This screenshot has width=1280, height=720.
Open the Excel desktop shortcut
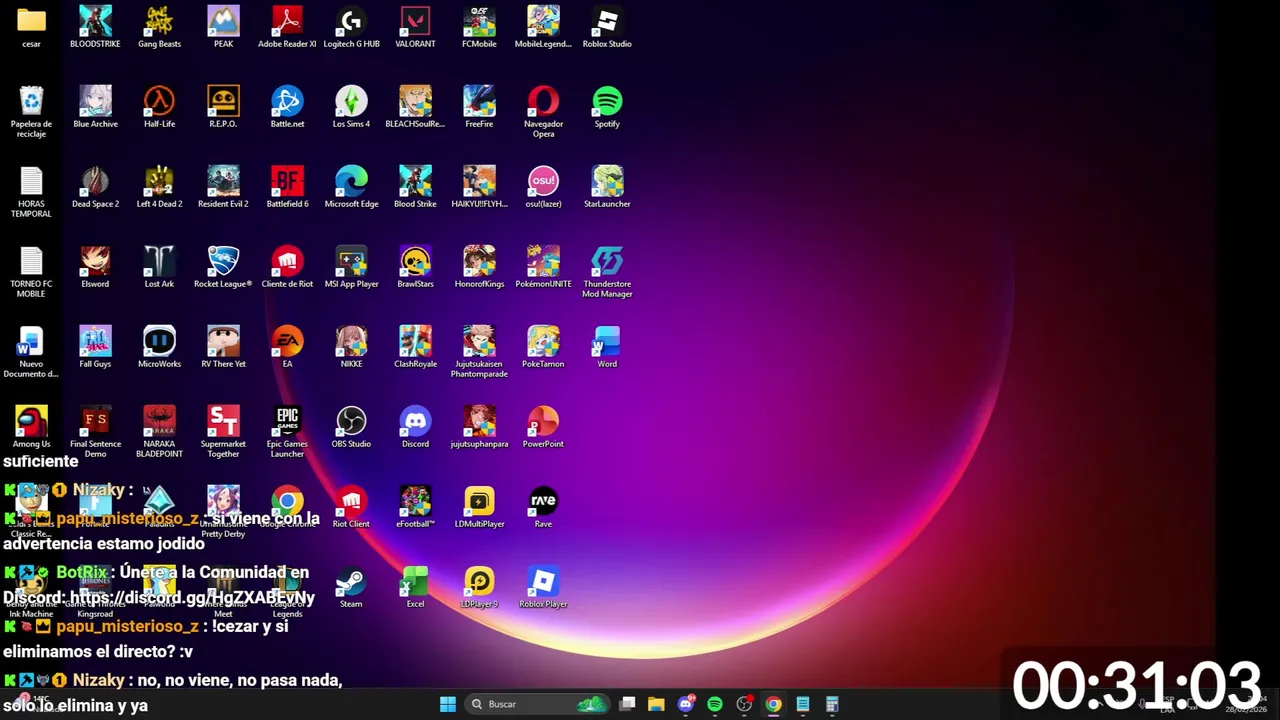[415, 587]
